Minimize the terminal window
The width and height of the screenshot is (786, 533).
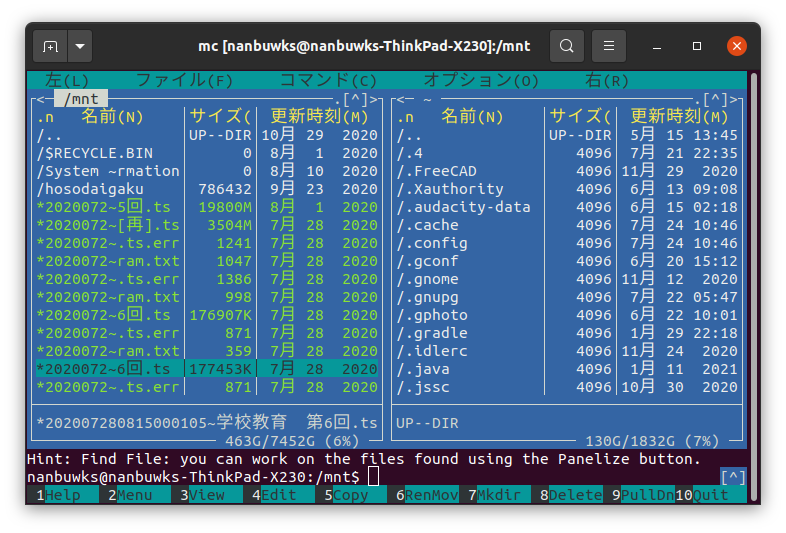pyautogui.click(x=657, y=47)
